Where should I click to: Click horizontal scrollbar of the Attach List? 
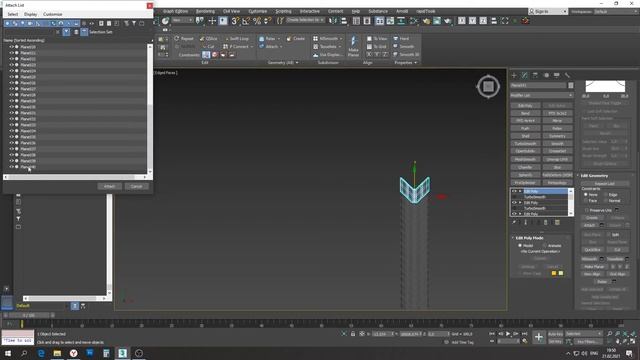tap(76, 177)
